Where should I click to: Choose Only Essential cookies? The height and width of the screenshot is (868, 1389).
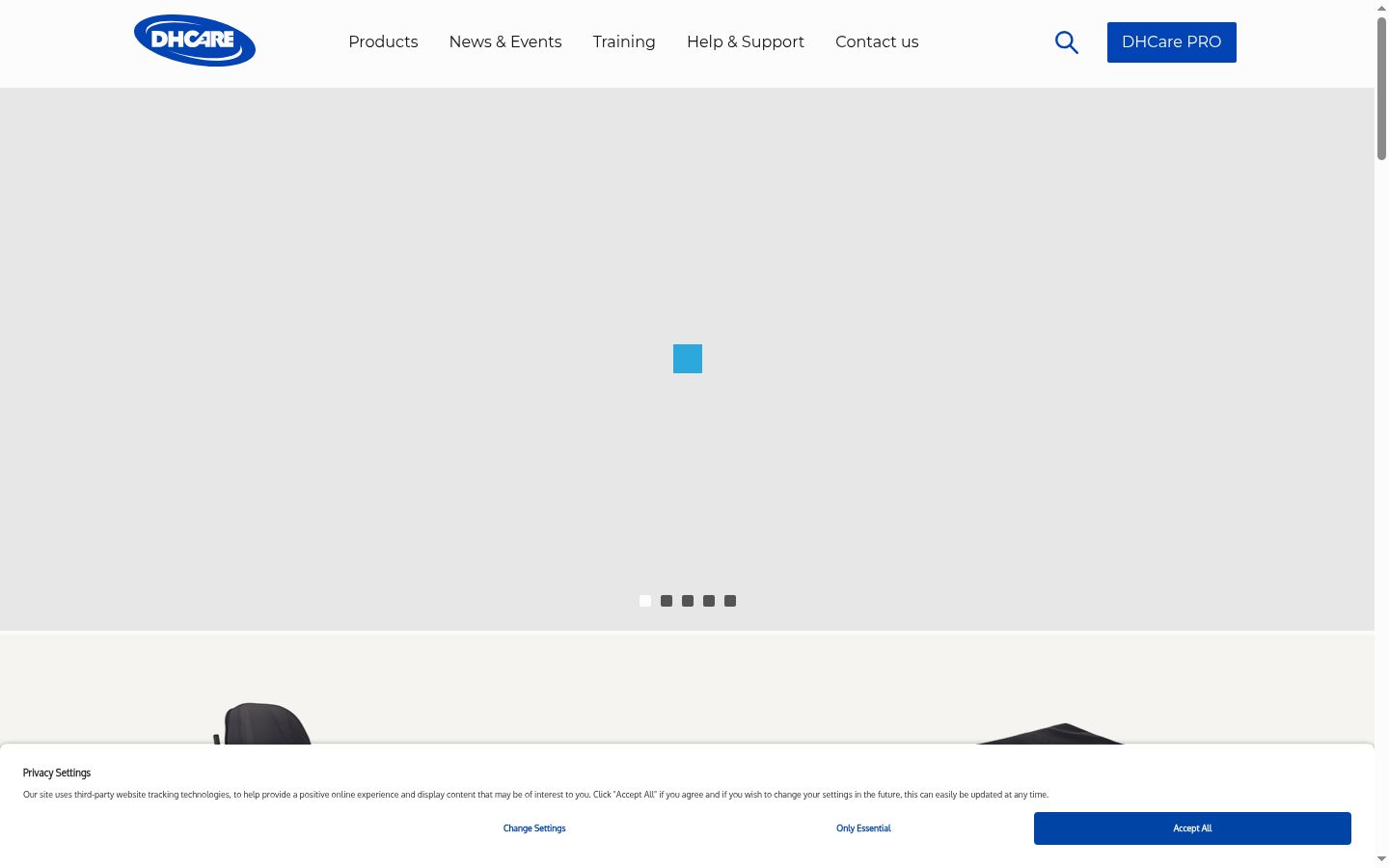tap(863, 828)
